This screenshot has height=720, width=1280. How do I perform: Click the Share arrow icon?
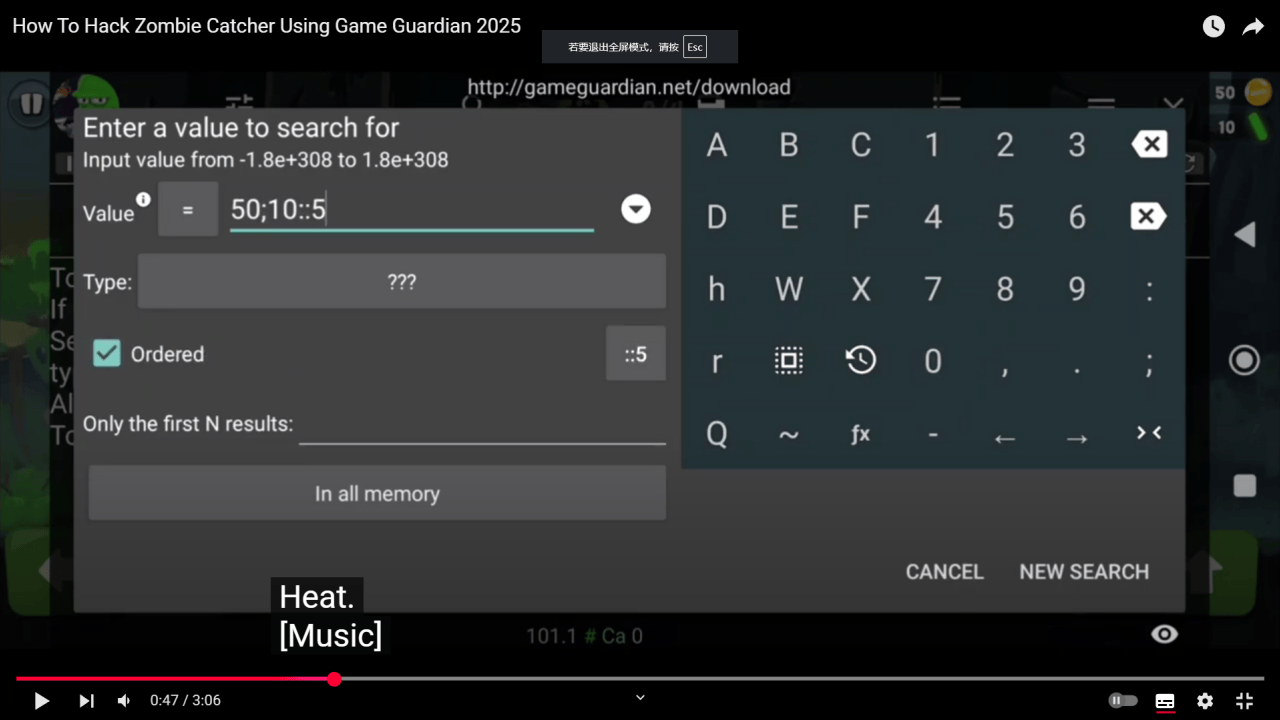tap(1253, 27)
